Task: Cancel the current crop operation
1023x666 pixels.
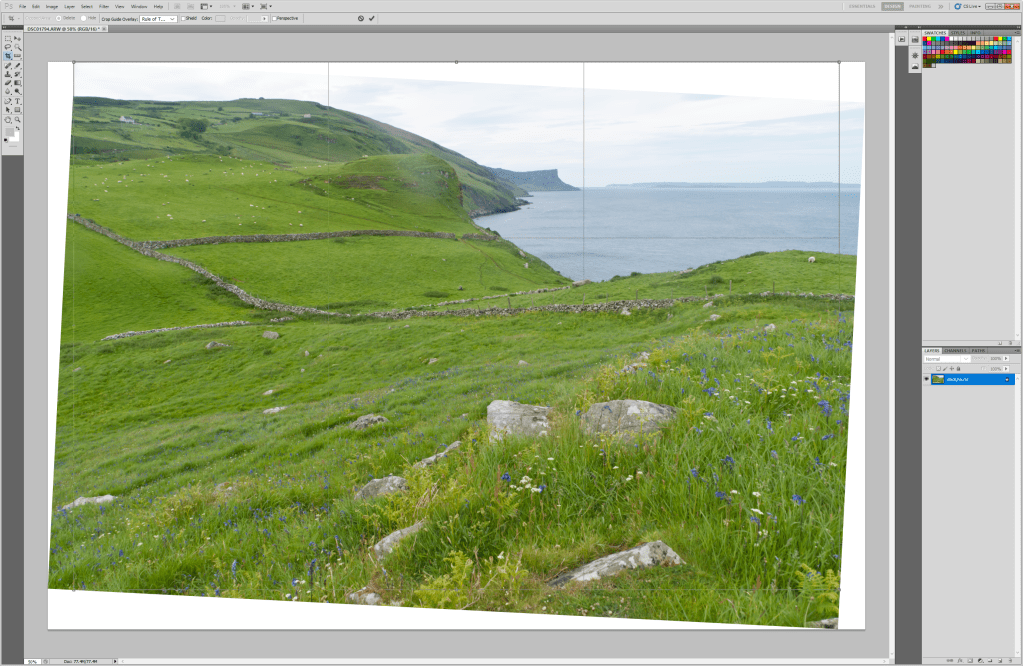Action: click(361, 18)
